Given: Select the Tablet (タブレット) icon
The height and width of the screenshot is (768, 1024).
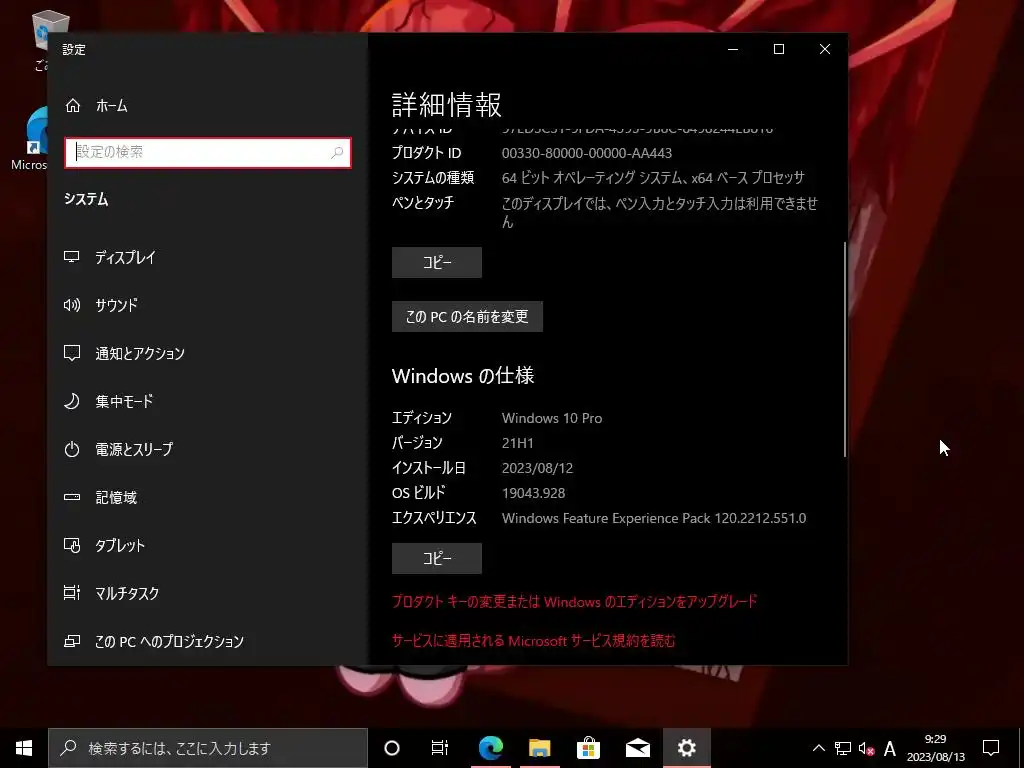Looking at the screenshot, I should click(x=72, y=545).
